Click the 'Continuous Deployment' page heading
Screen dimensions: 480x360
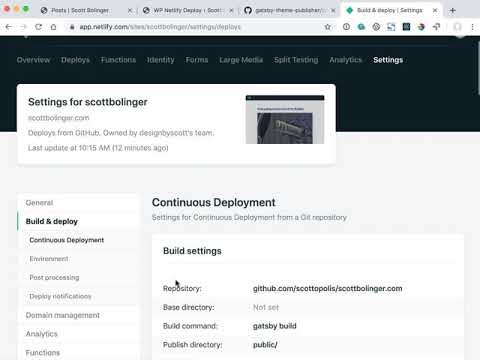214,202
